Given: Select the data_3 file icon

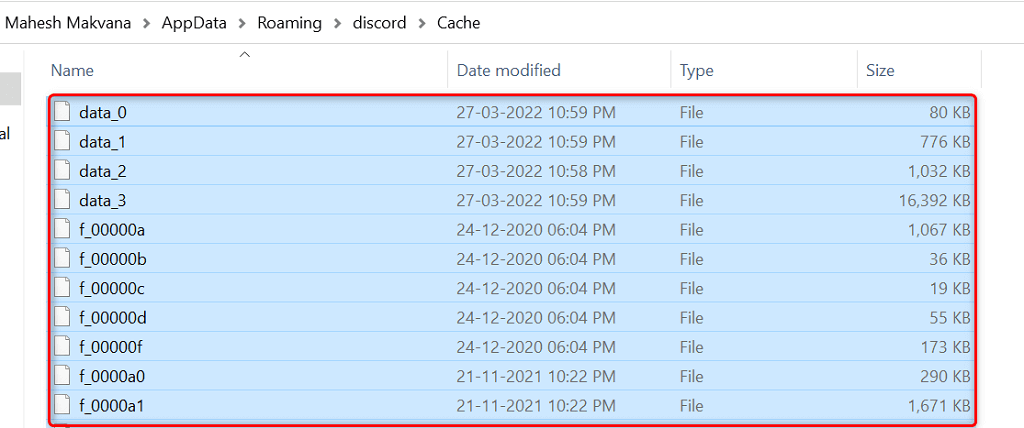Looking at the screenshot, I should pos(63,200).
